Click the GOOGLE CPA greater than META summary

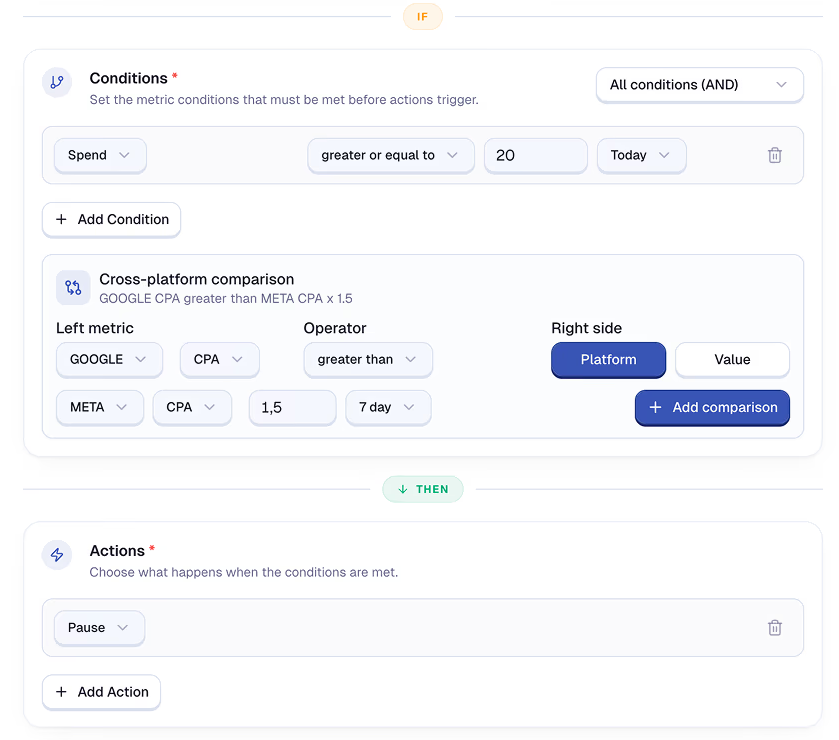226,299
